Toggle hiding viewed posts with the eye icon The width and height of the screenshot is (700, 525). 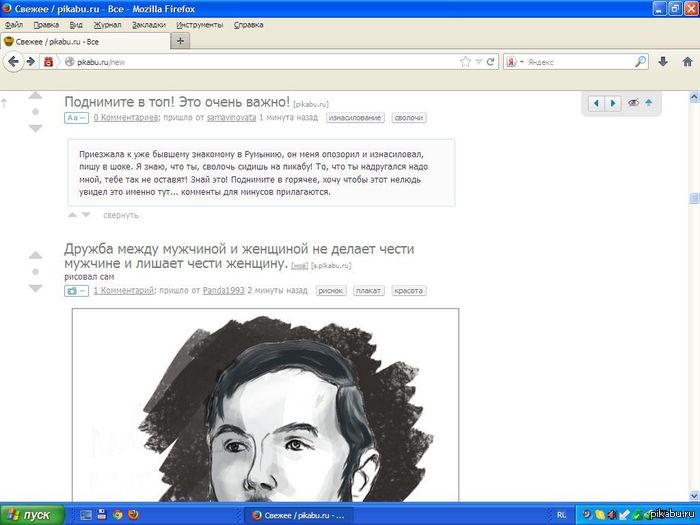(x=633, y=103)
